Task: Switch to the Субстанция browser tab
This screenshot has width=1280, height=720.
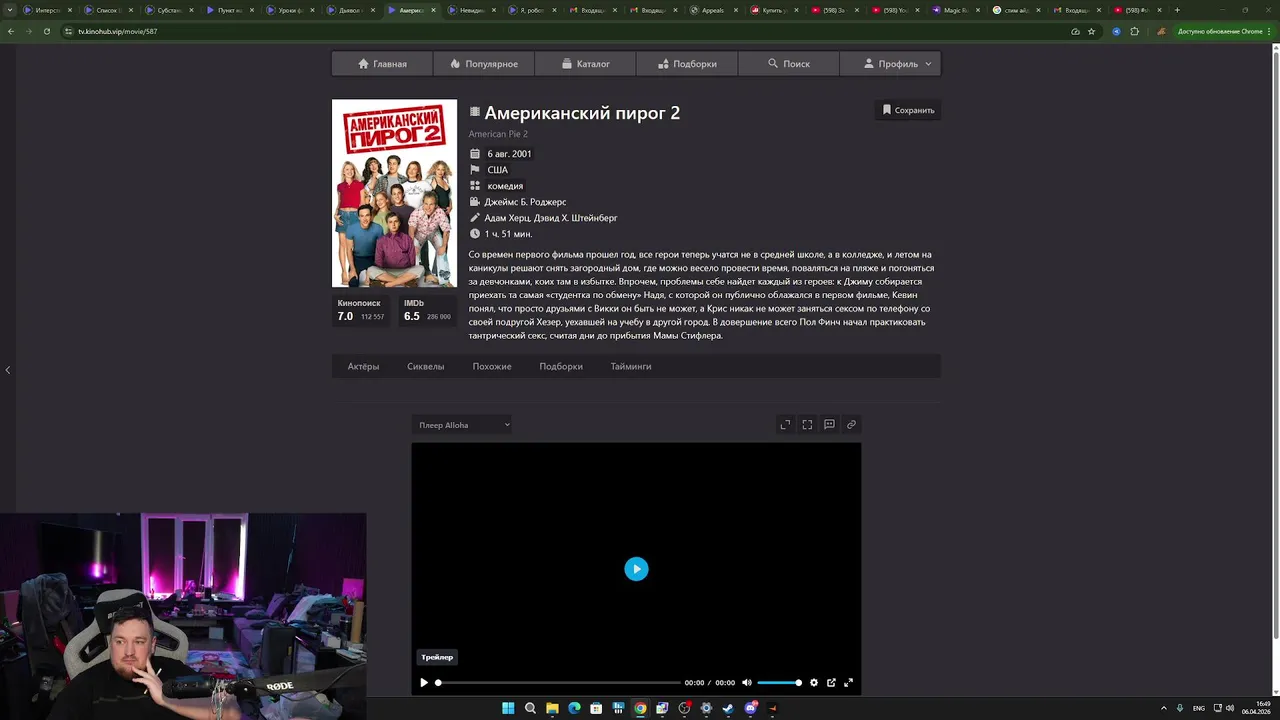Action: pyautogui.click(x=168, y=10)
